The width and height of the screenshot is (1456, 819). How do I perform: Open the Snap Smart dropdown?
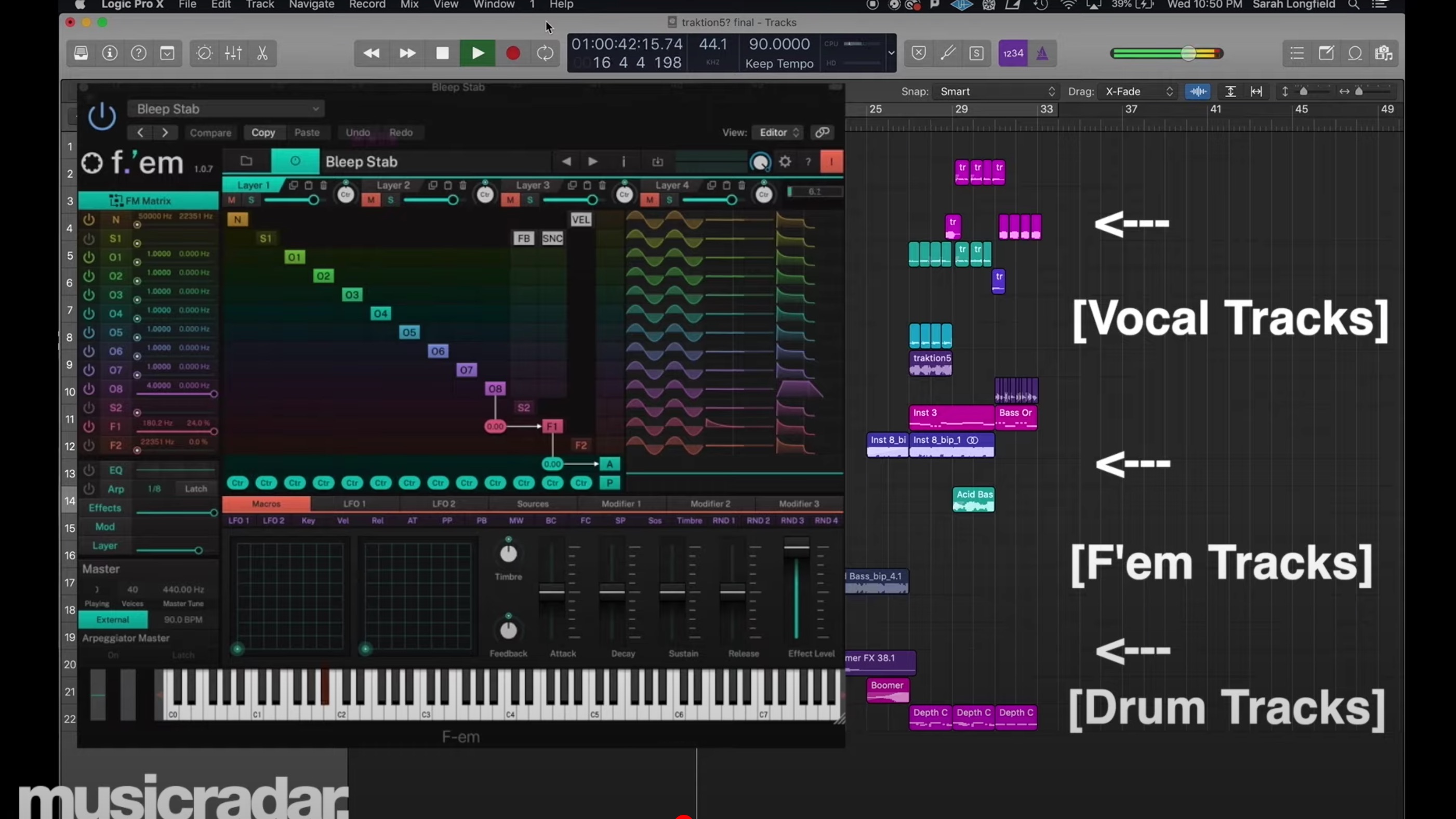click(x=998, y=91)
